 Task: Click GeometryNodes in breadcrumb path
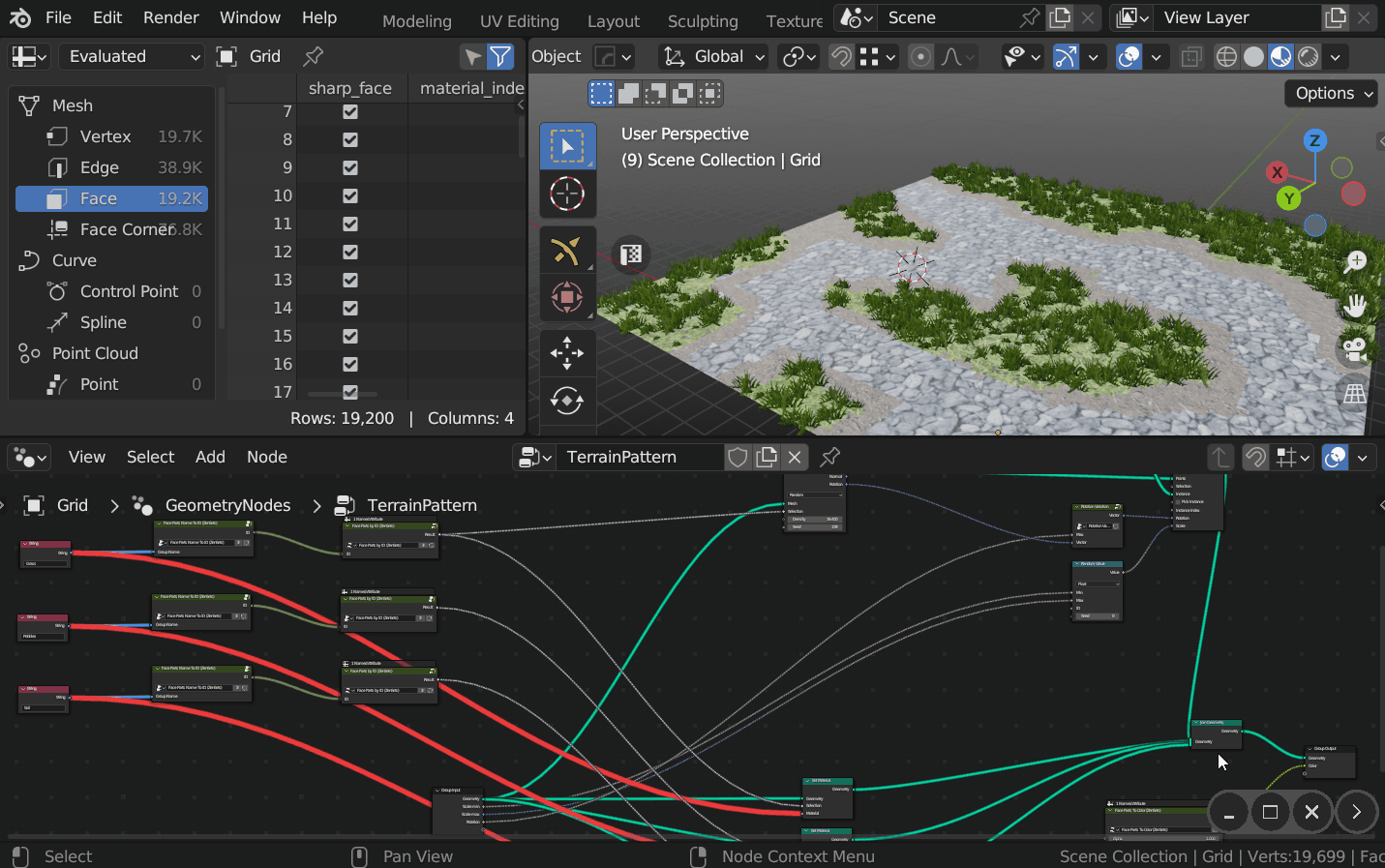pyautogui.click(x=227, y=505)
